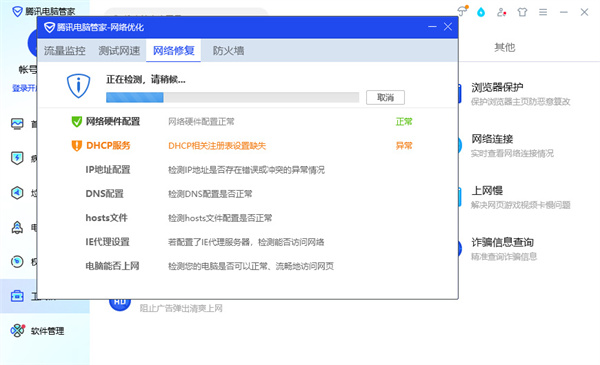Click the 阻止广告弹出清爽上网 text
Image resolution: width=600 pixels, height=365 pixels.
tap(181, 308)
